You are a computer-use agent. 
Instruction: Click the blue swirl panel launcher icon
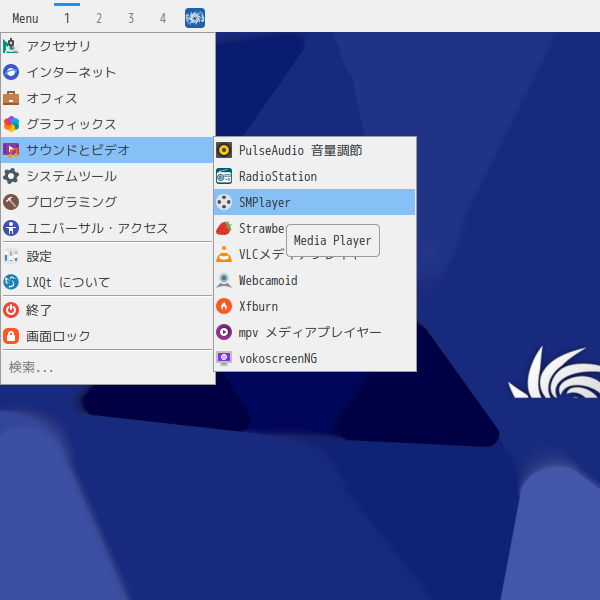click(195, 18)
